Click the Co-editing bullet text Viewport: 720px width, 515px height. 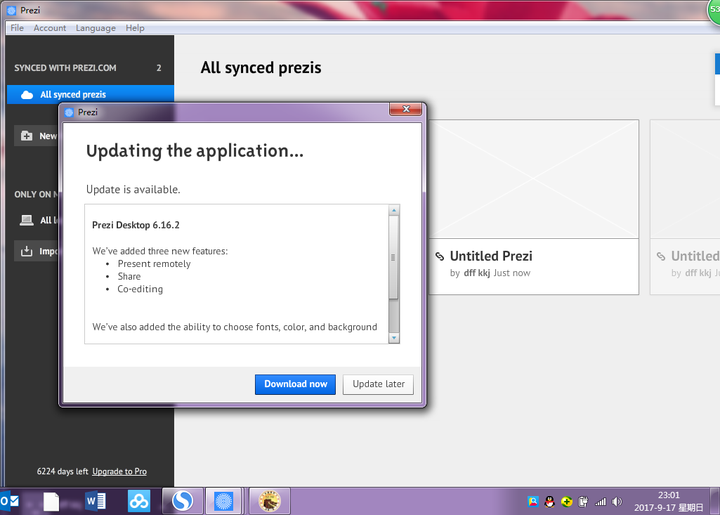140,289
